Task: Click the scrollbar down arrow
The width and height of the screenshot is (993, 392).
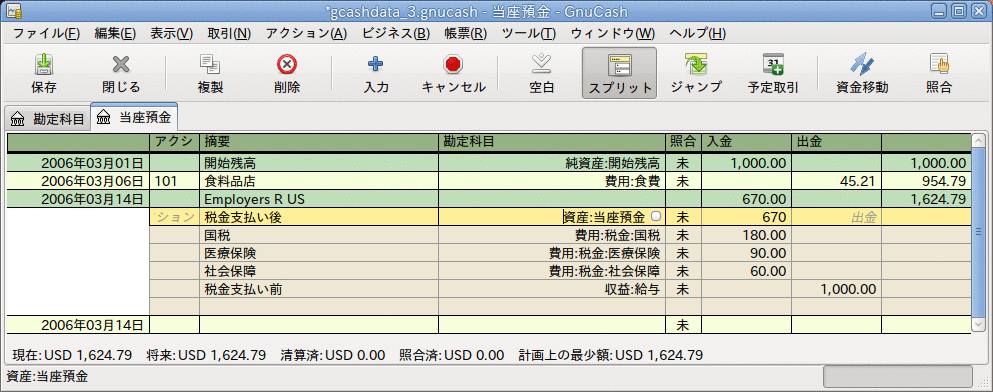Action: tap(978, 324)
